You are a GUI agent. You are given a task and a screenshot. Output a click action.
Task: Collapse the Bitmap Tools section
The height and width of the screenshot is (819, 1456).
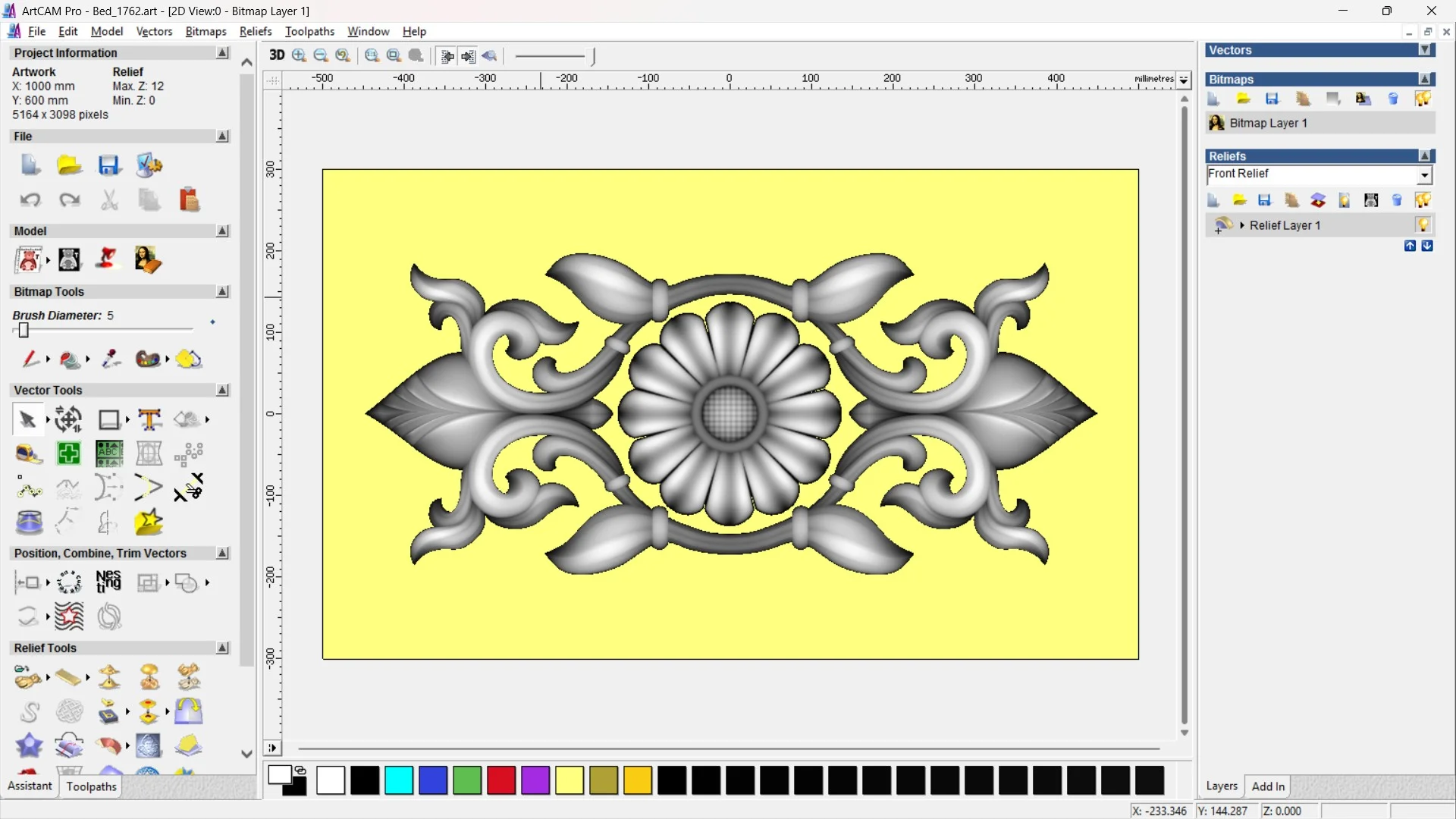222,292
